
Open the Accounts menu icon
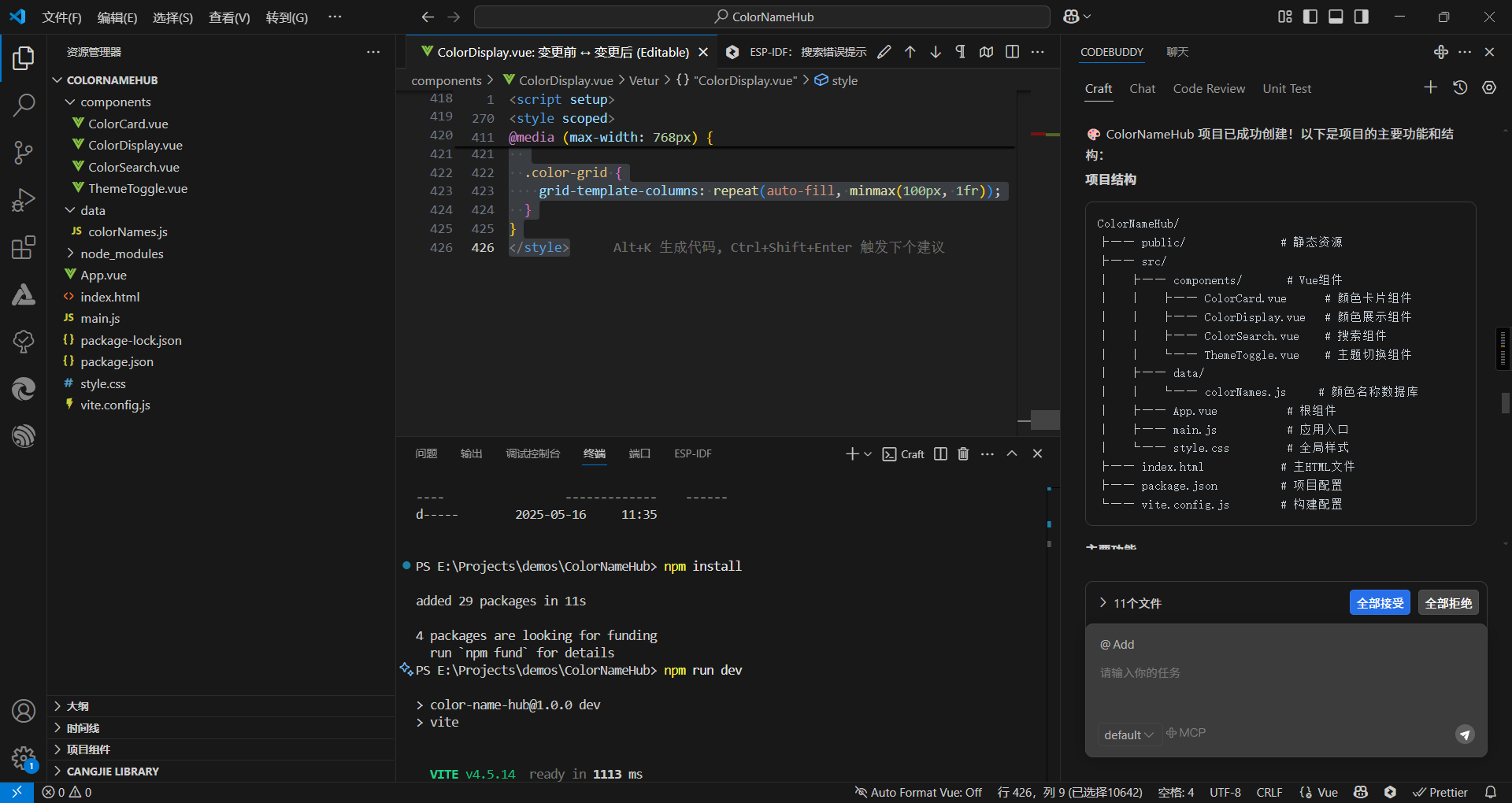[24, 711]
